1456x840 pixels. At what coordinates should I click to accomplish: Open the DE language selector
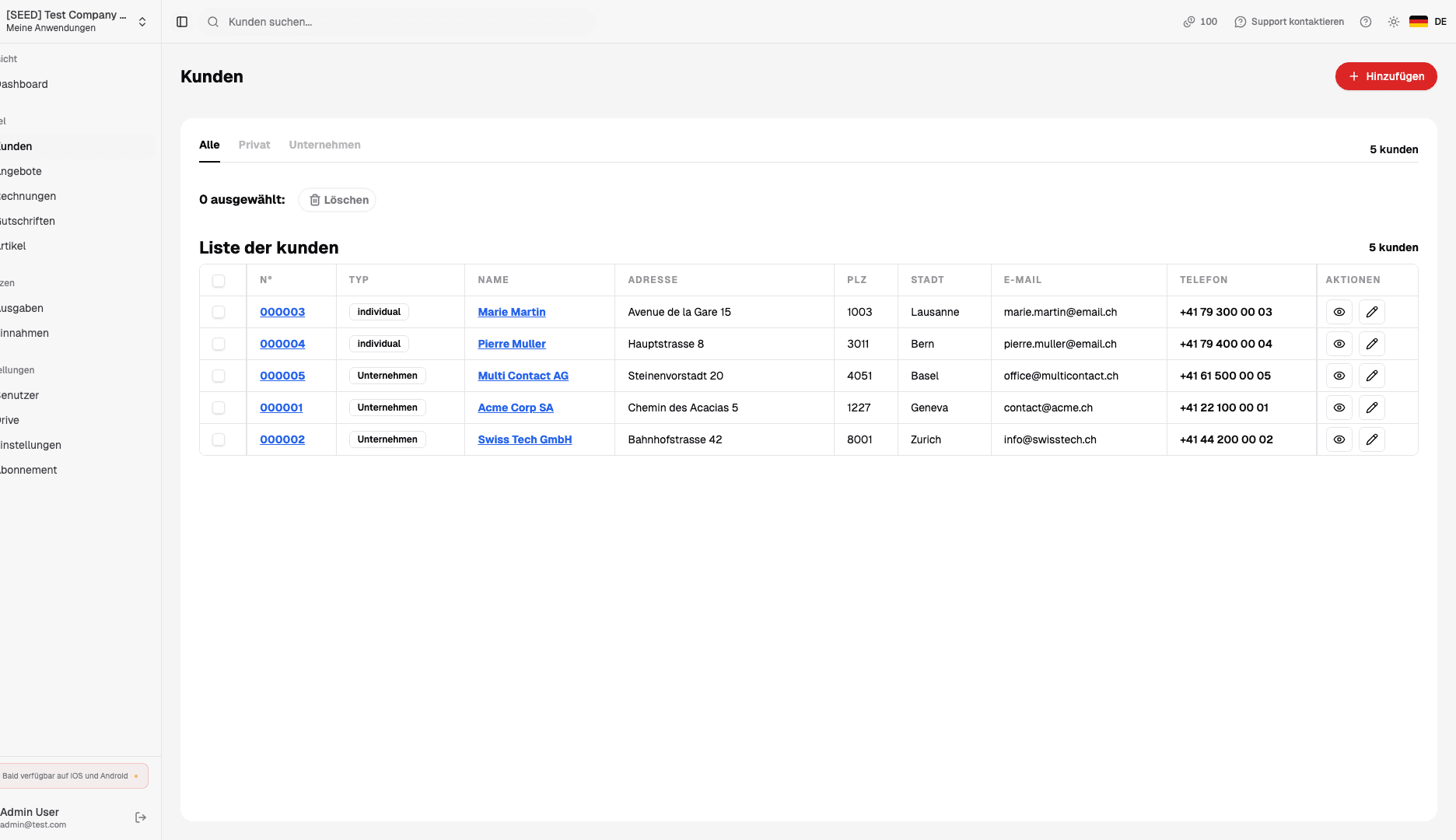1427,22
